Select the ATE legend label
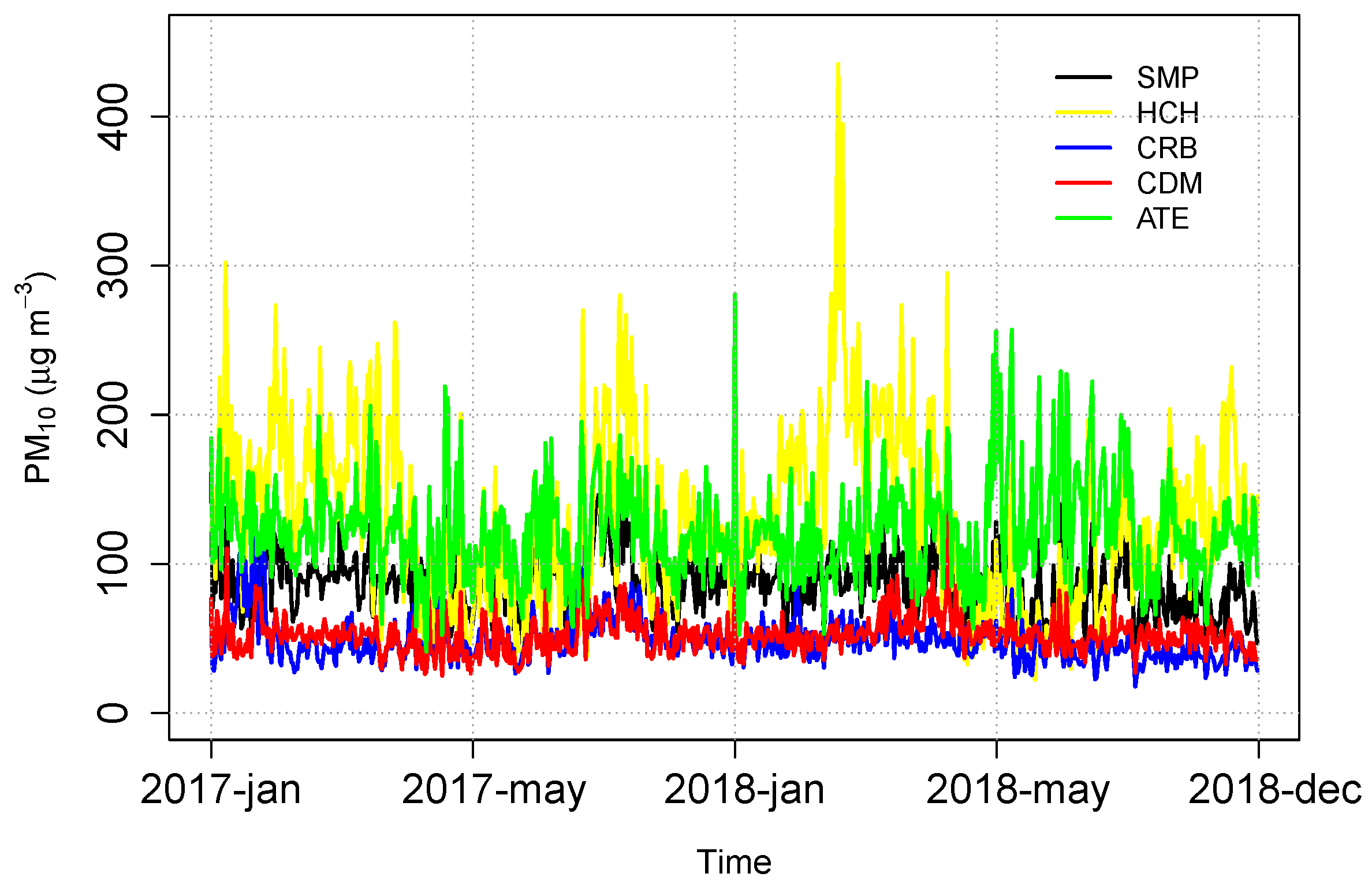This screenshot has height=892, width=1372. point(1162,219)
